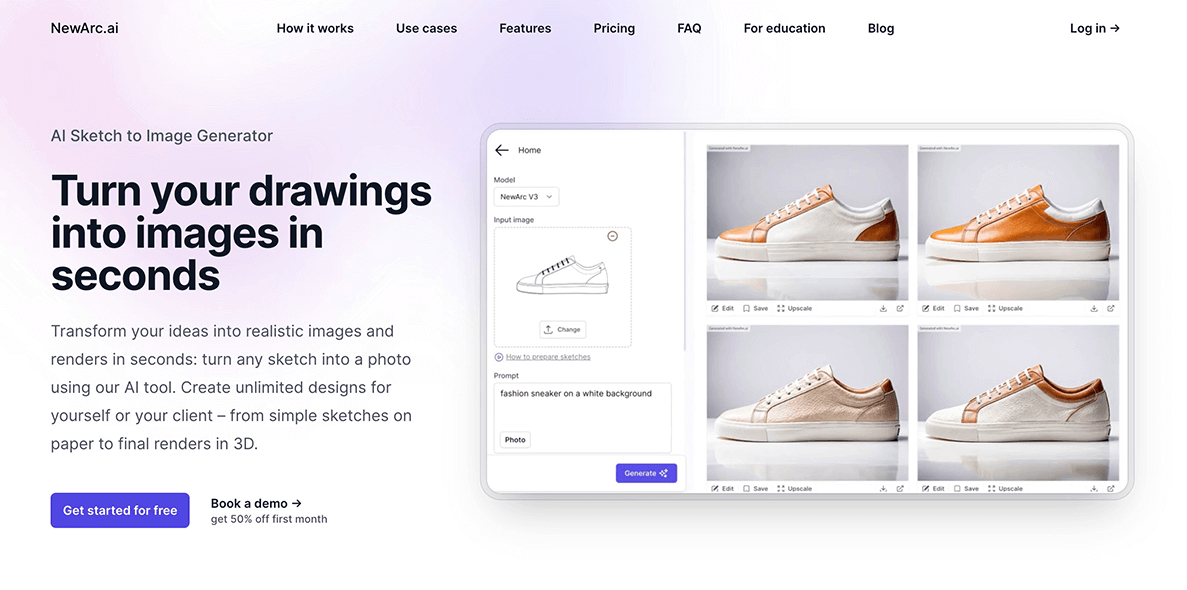
Task: Click Save bookmark under the top-left sneaker
Action: [x=755, y=308]
